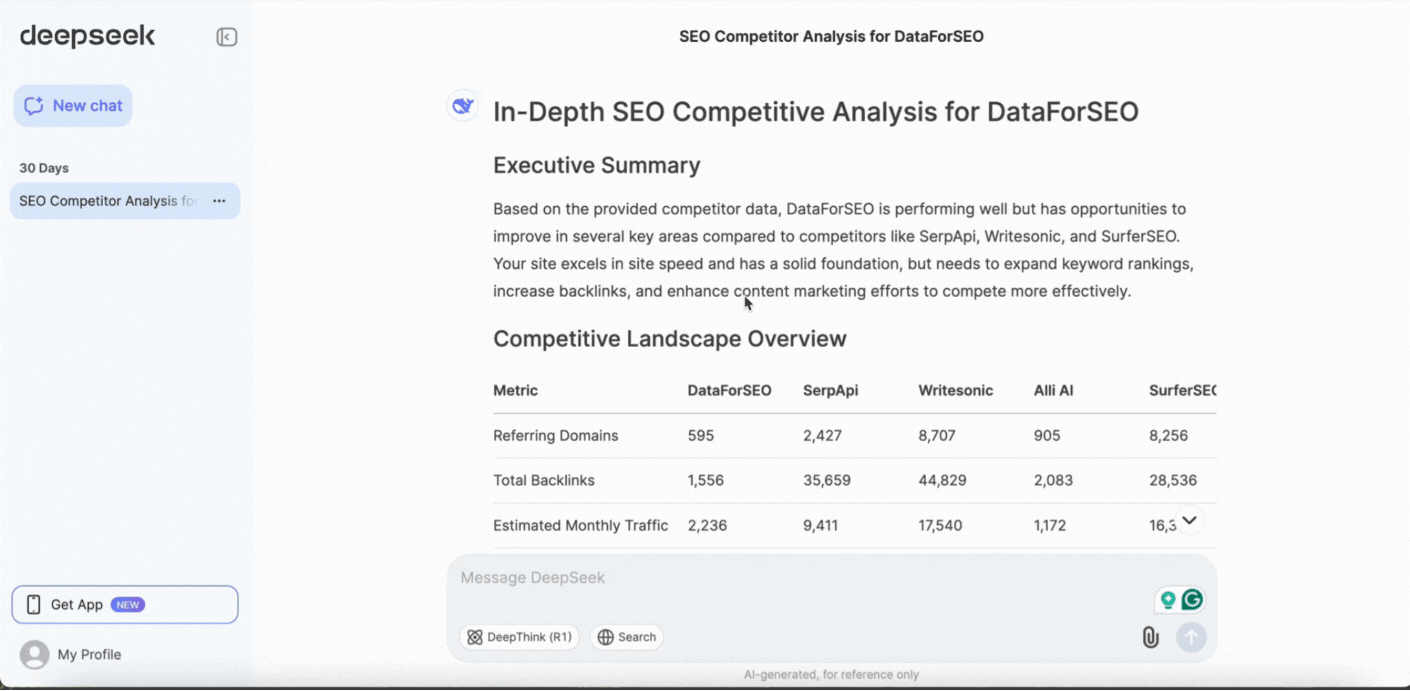Click the send arrow button
Screen dimensions: 1410x691
(x=1191, y=637)
